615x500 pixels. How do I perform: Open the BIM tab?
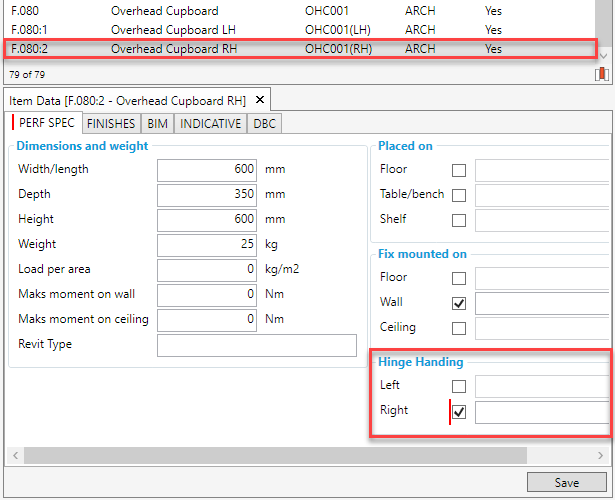coord(159,124)
